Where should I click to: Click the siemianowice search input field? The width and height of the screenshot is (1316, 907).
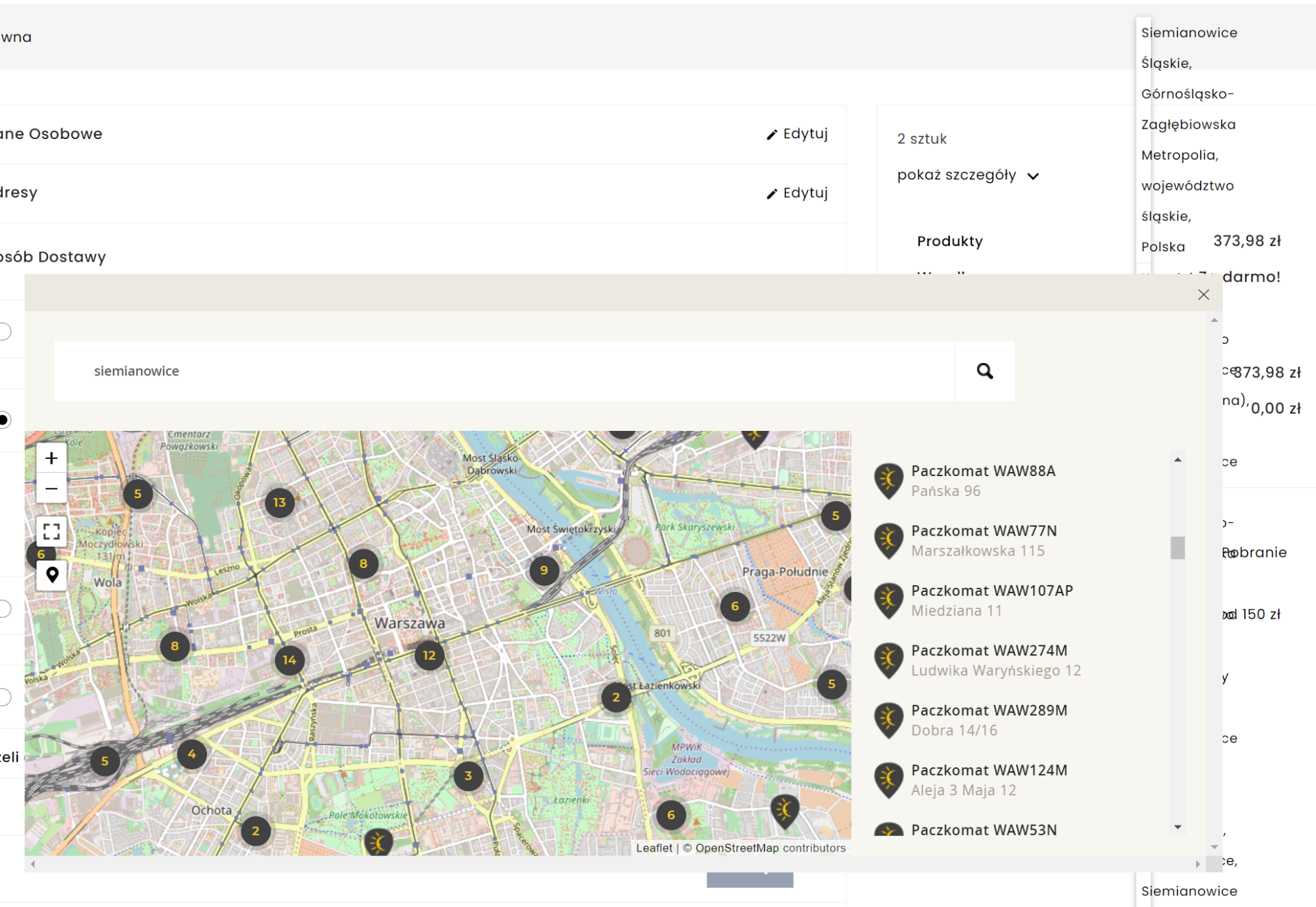coord(504,371)
